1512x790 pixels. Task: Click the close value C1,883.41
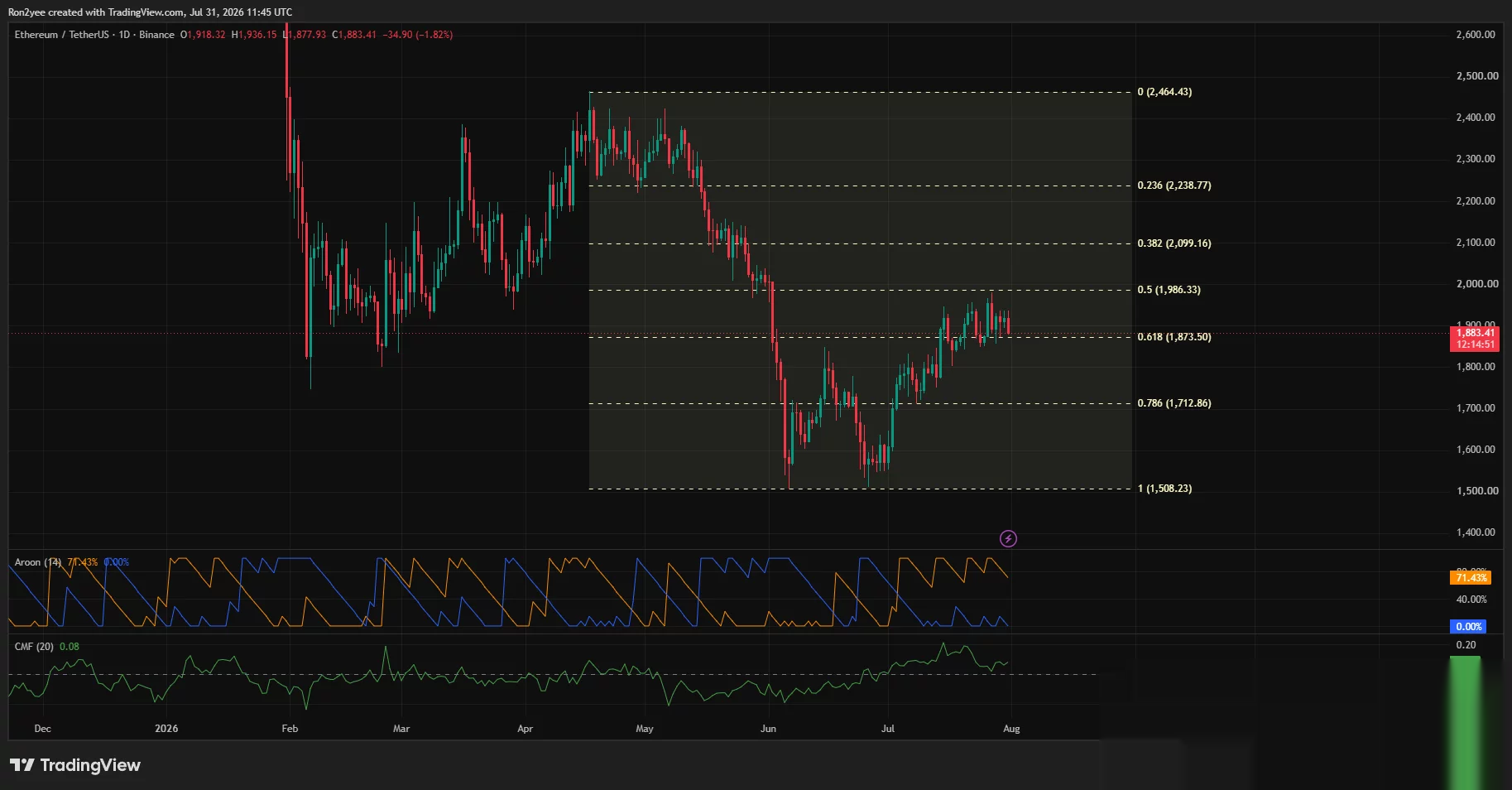pyautogui.click(x=354, y=35)
